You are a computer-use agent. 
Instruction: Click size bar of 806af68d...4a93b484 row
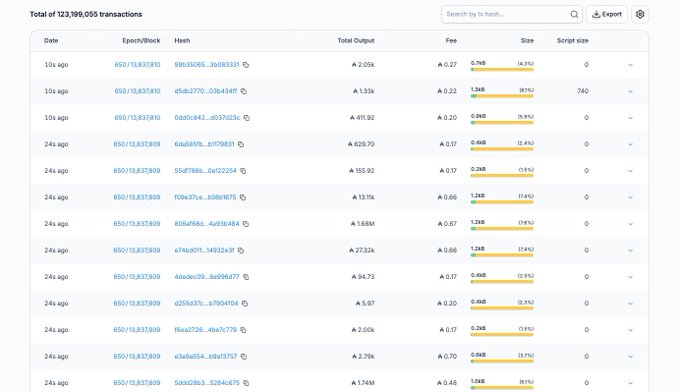pos(502,229)
